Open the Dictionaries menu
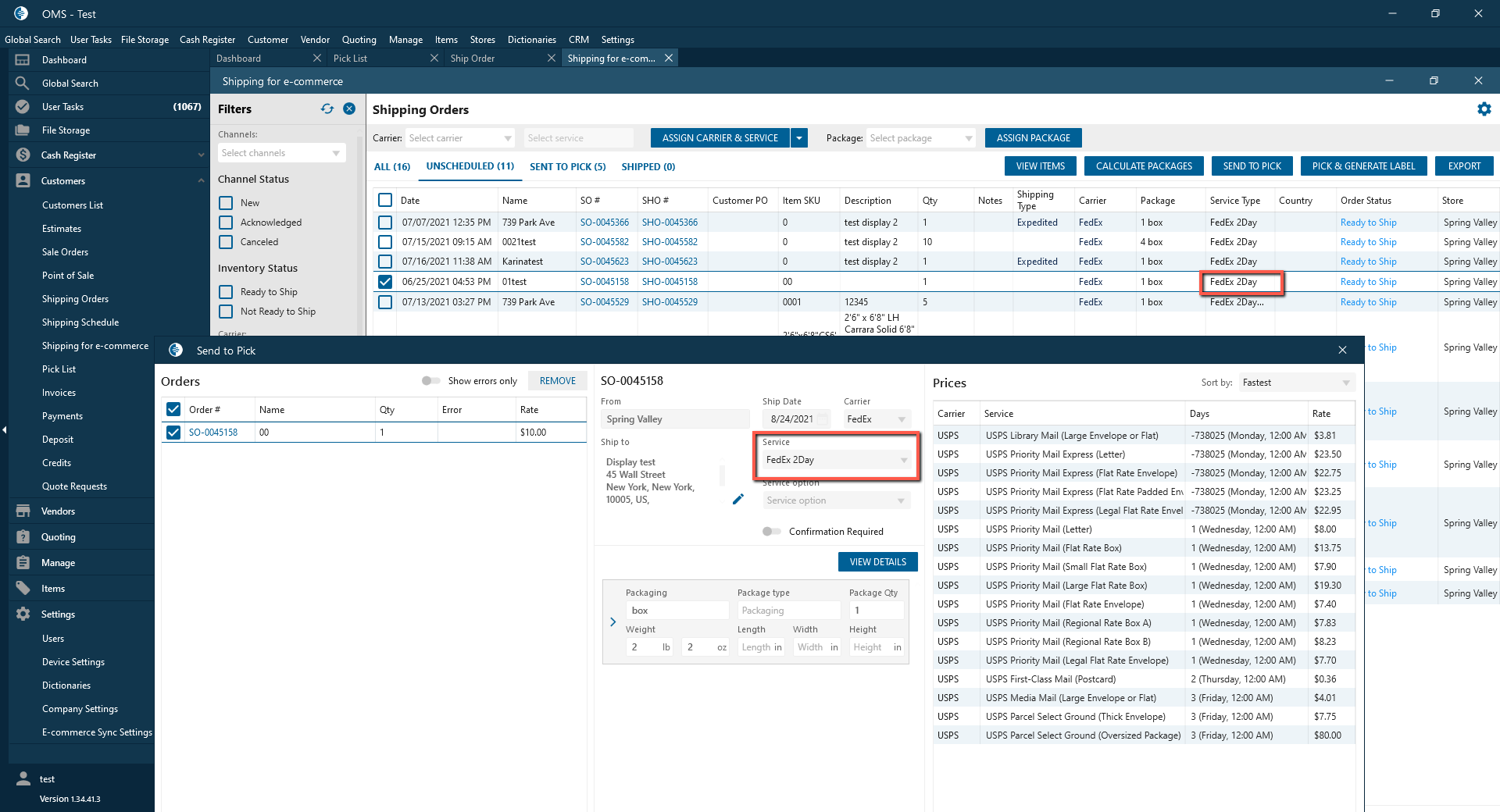Screen dimensions: 1500x812 point(531,40)
